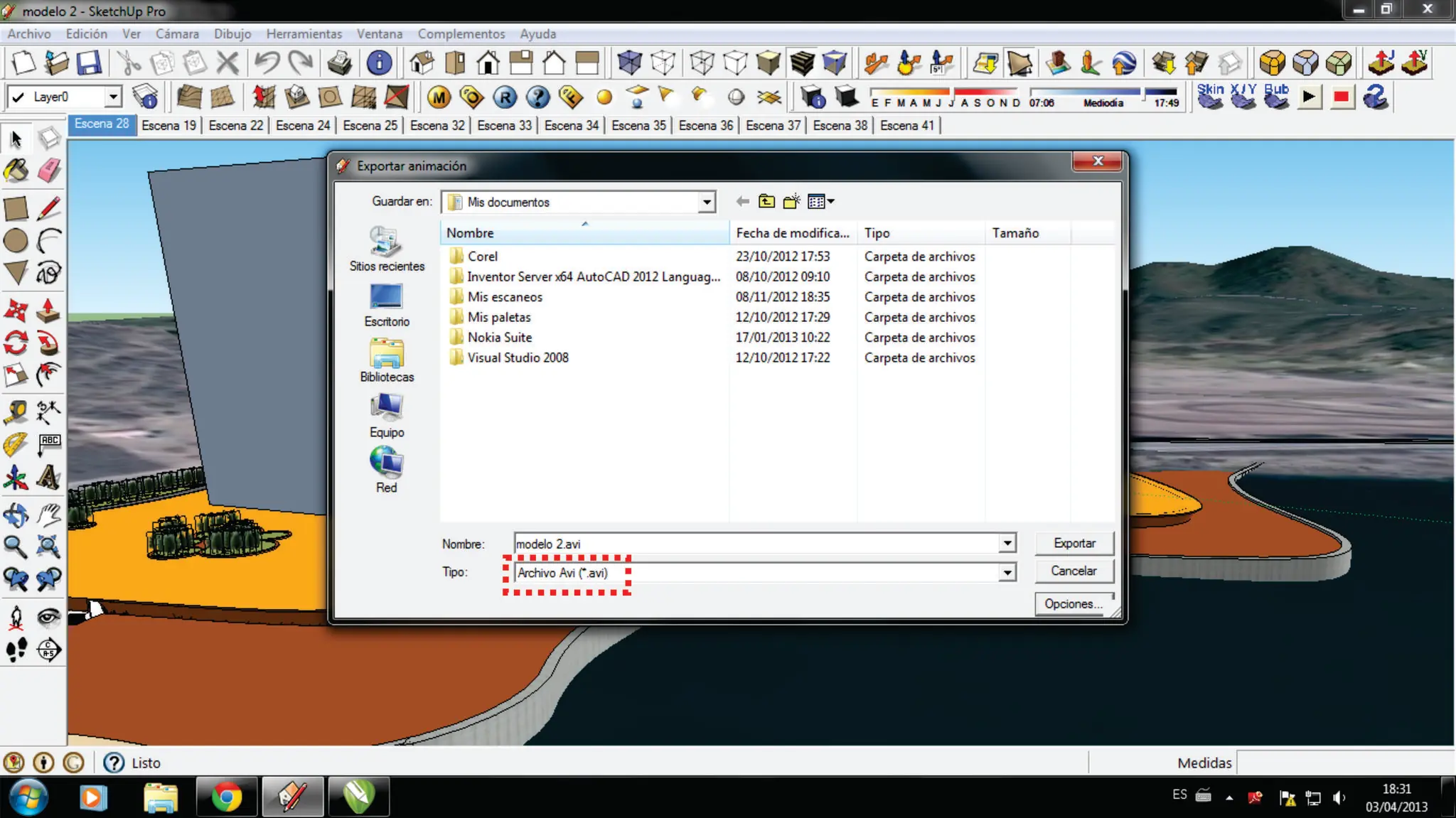
Task: Open the Tipo file type dropdown
Action: 1007,573
